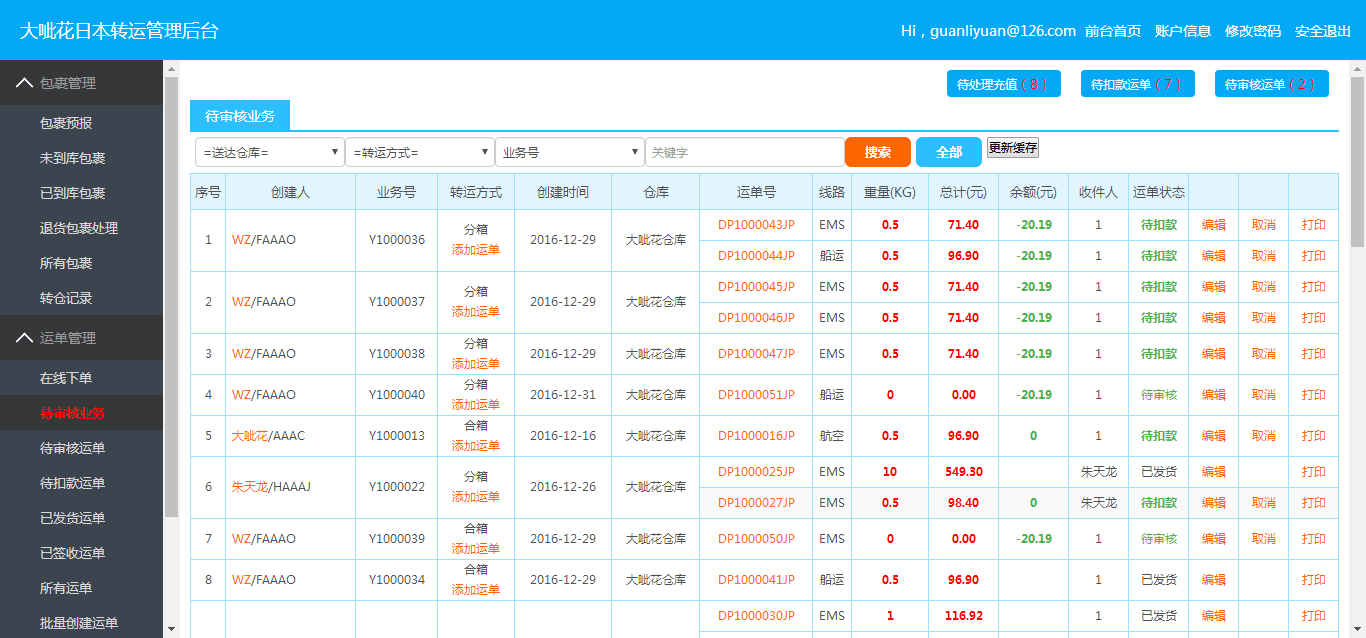Click 取消 for waybill DP1000050JP
This screenshot has width=1366, height=638.
(1264, 539)
